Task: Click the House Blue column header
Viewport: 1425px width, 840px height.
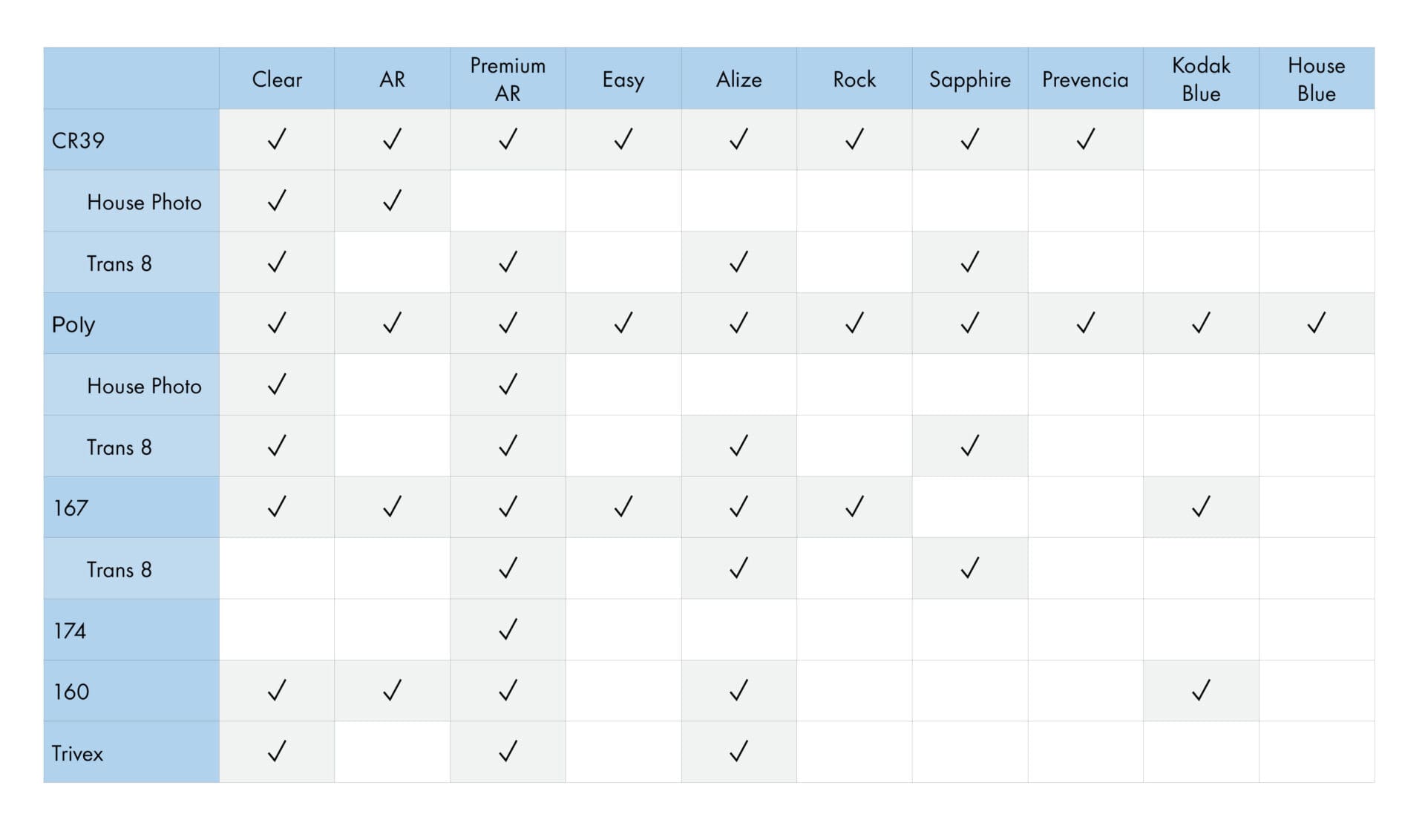Action: tap(1316, 79)
